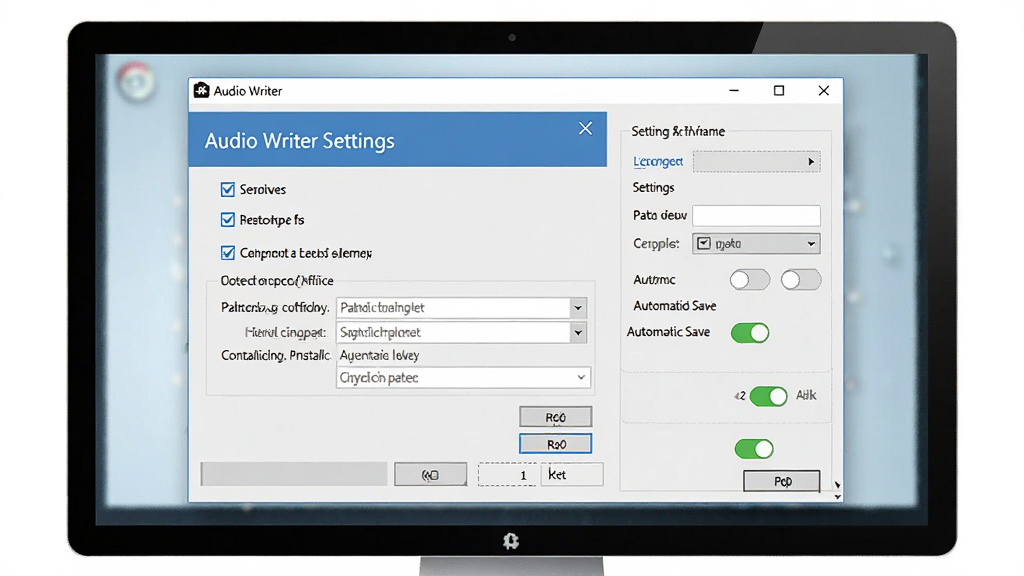Close the Audio Writer window
The image size is (1024, 576).
(x=824, y=91)
